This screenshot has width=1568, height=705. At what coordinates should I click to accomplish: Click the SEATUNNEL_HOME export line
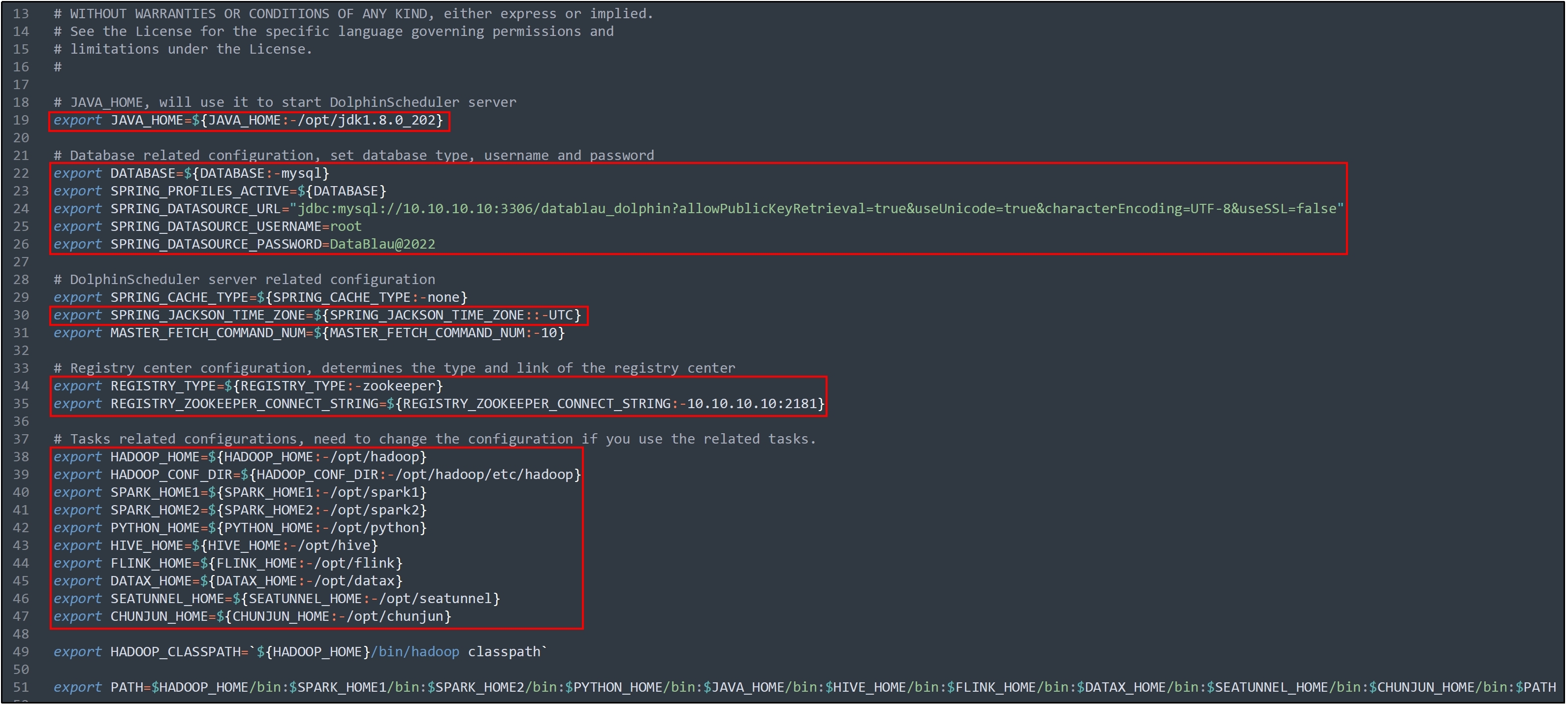pyautogui.click(x=276, y=599)
